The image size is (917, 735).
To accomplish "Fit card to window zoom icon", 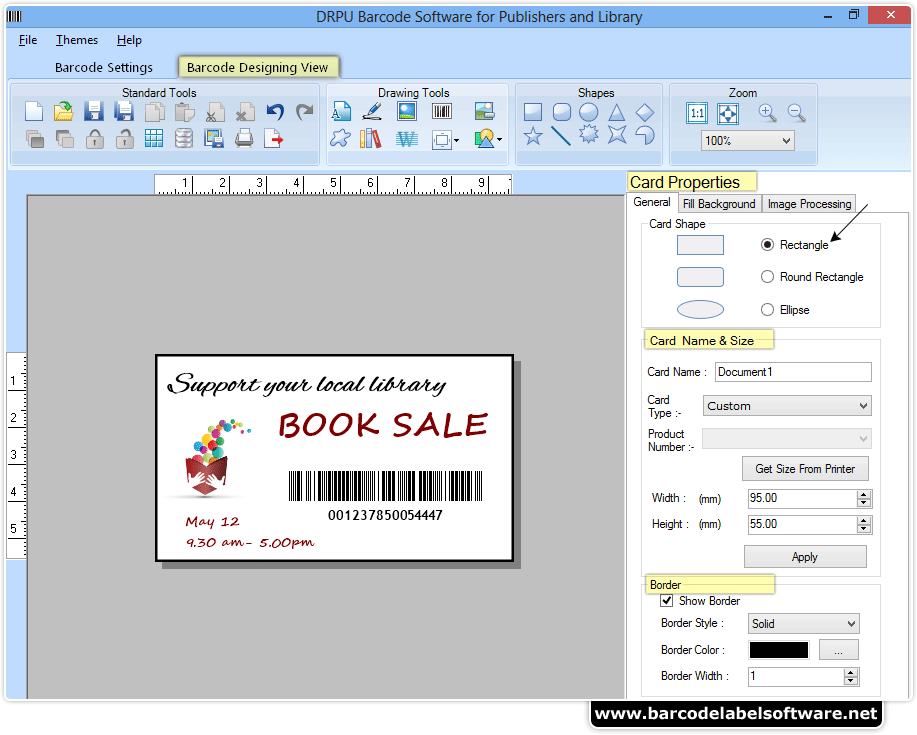I will pos(728,113).
